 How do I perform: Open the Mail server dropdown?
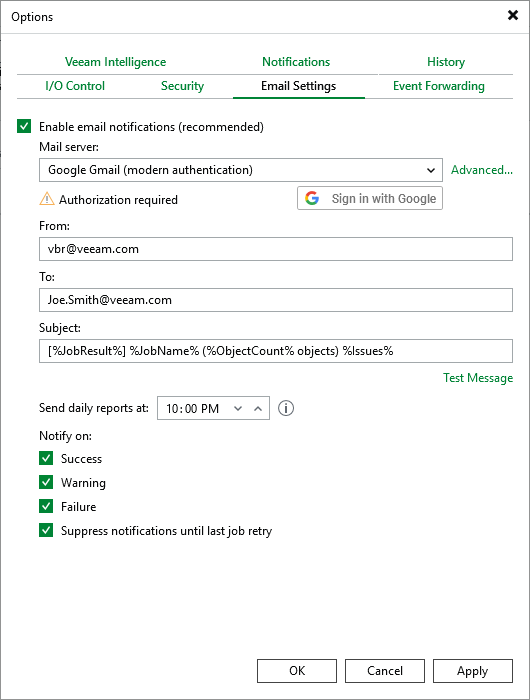[241, 170]
